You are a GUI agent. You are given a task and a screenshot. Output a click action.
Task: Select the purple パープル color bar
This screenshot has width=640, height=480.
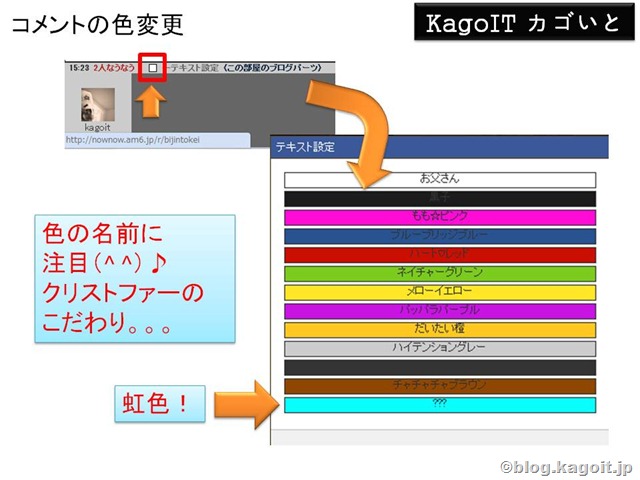pos(440,311)
